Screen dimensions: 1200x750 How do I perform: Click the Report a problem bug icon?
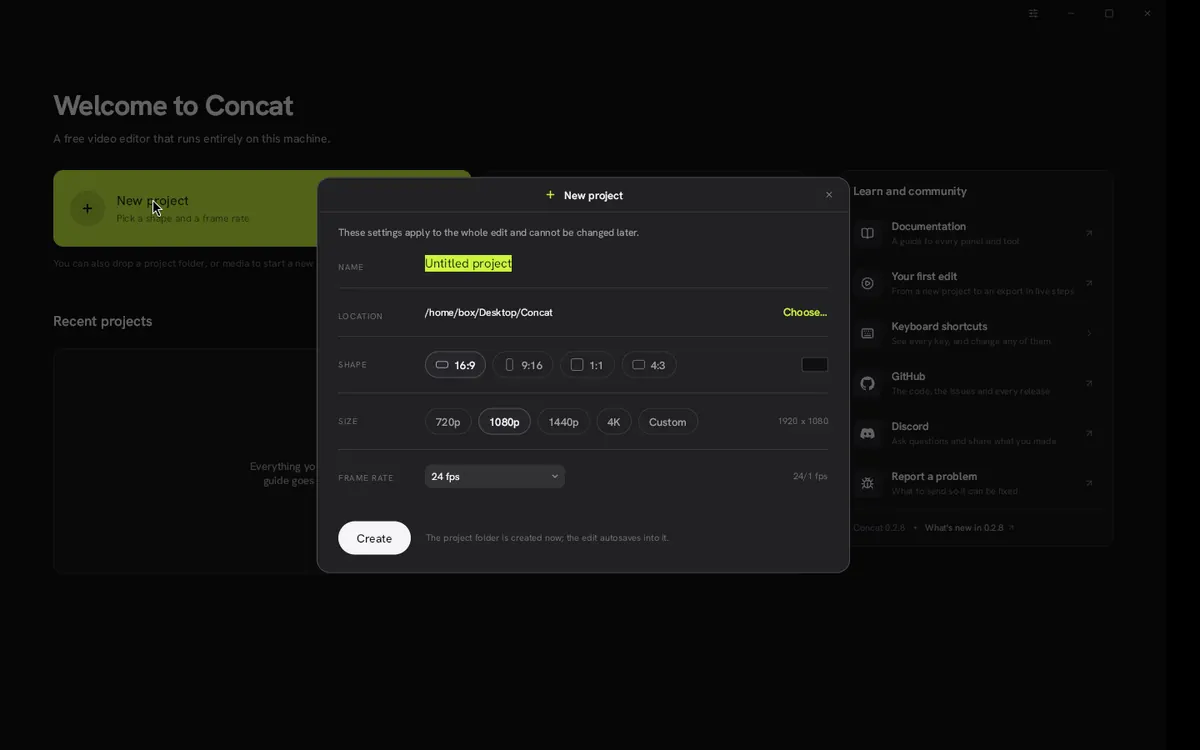tap(867, 483)
